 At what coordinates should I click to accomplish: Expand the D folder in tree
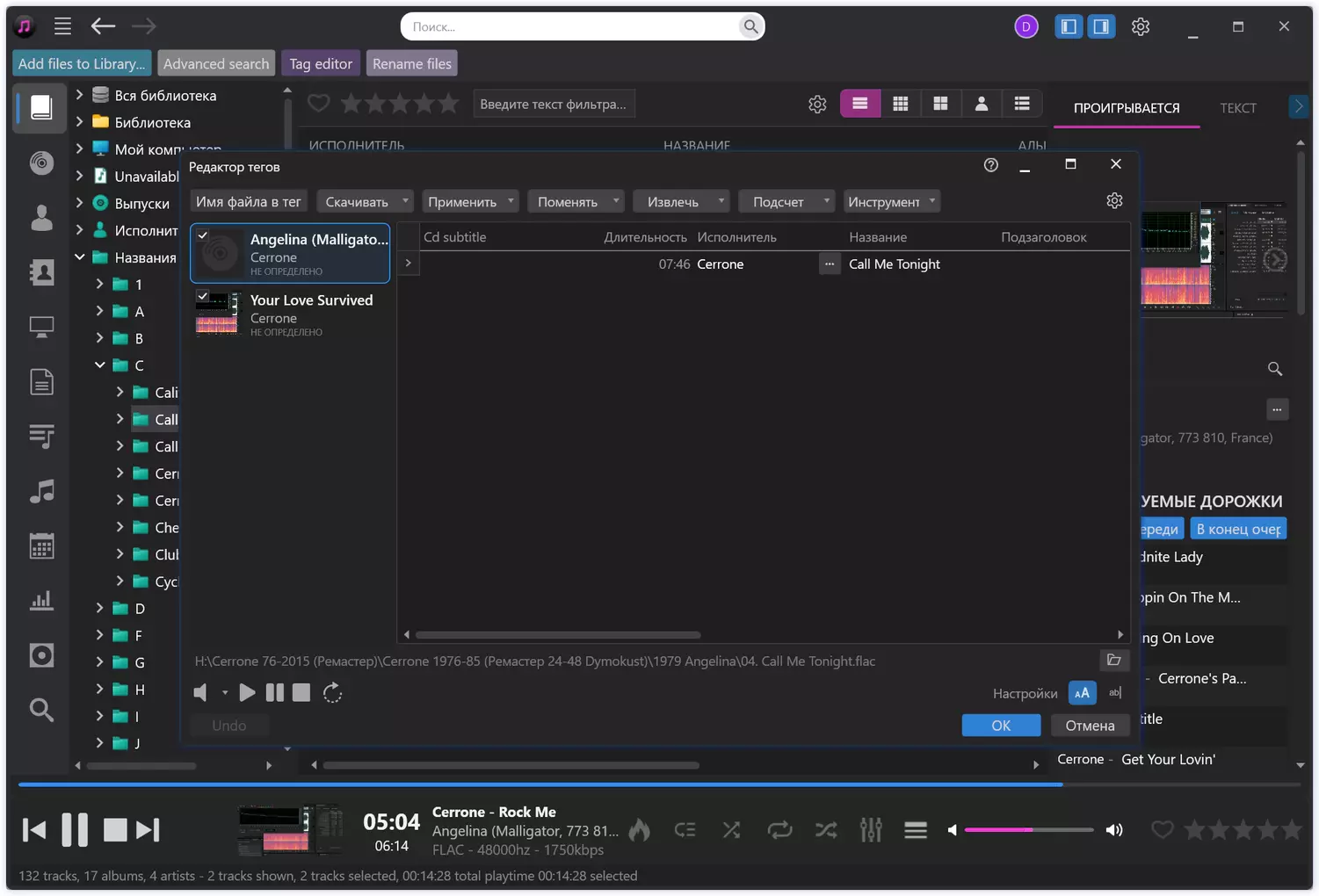[99, 608]
